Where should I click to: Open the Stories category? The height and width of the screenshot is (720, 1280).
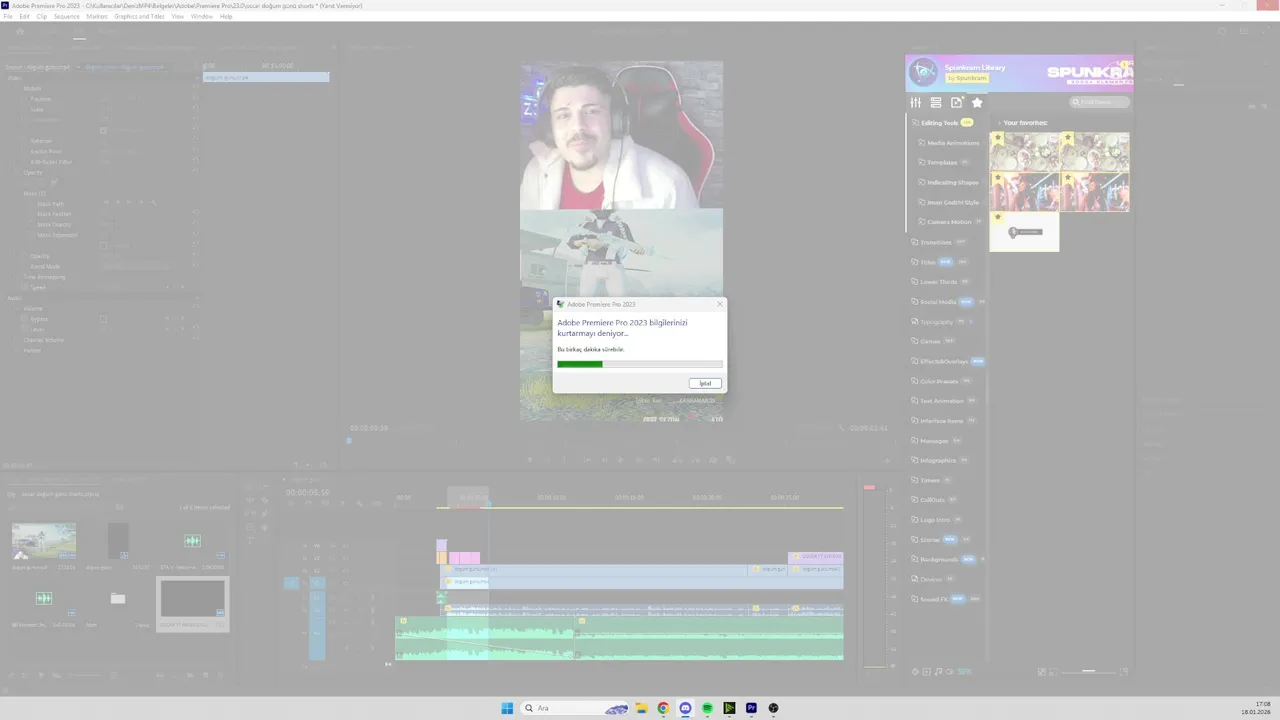click(x=930, y=539)
